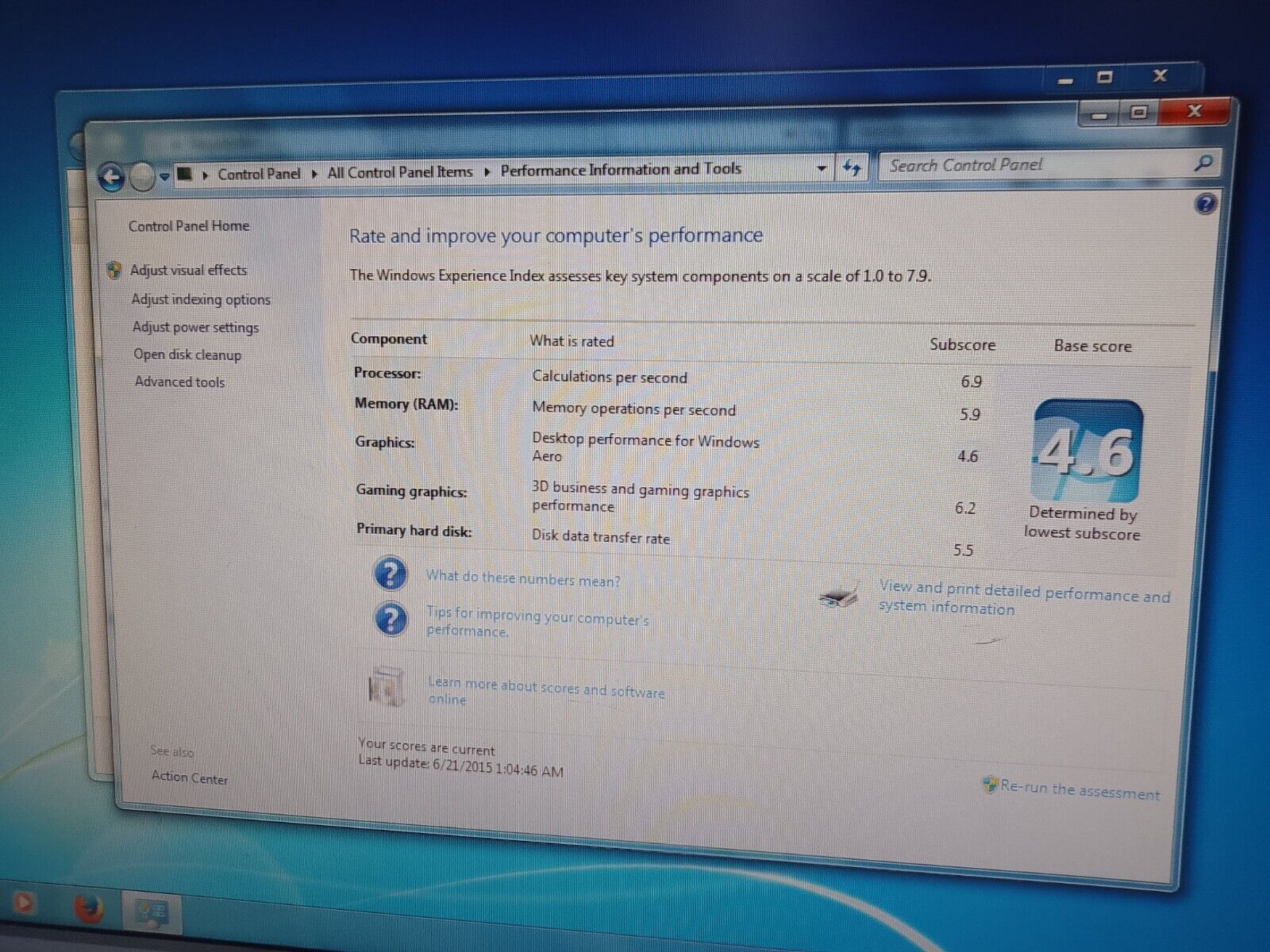The height and width of the screenshot is (952, 1270).
Task: Click the Control Panel breadcrumb
Action: (259, 173)
